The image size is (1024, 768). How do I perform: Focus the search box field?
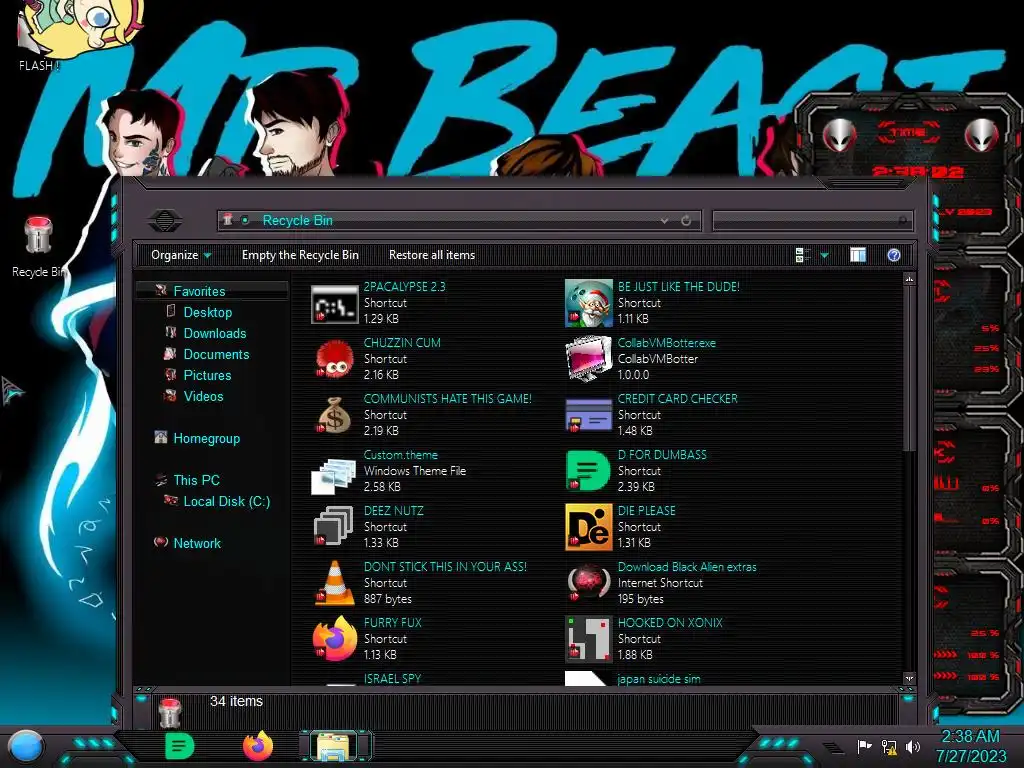pyautogui.click(x=812, y=221)
